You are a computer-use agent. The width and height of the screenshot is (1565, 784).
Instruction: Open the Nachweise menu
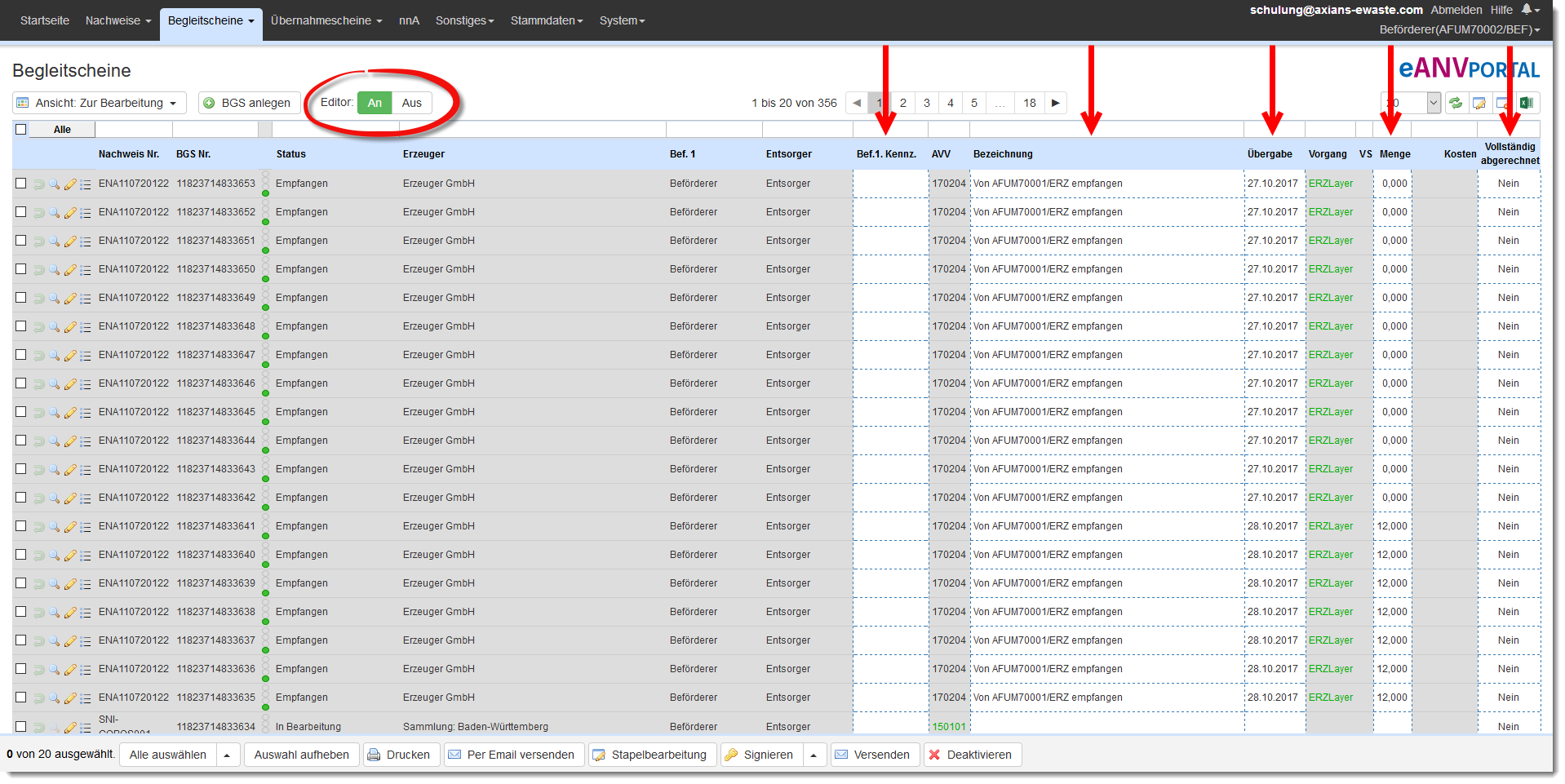click(x=118, y=20)
